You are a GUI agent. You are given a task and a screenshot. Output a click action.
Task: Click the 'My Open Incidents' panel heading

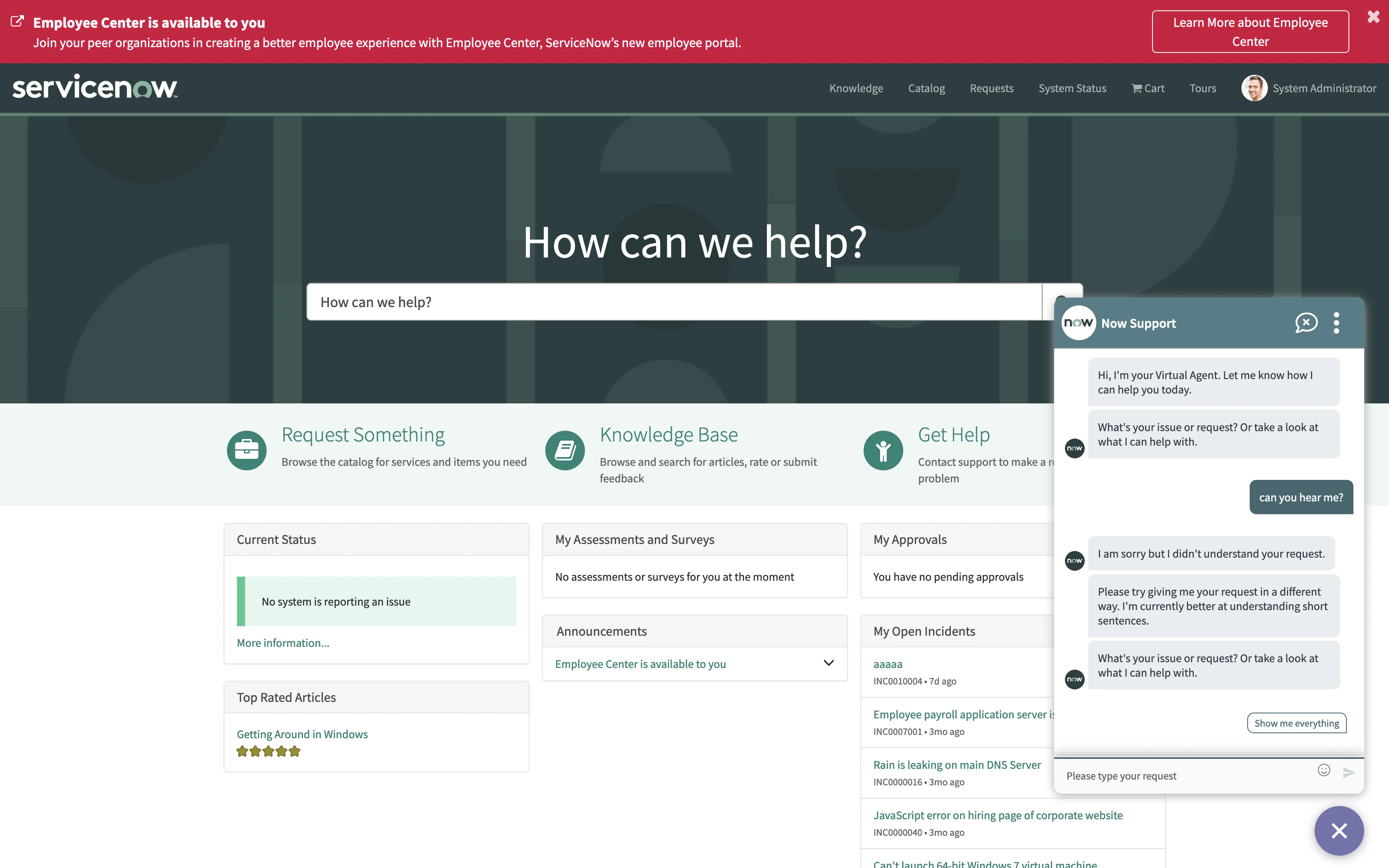[x=924, y=632]
